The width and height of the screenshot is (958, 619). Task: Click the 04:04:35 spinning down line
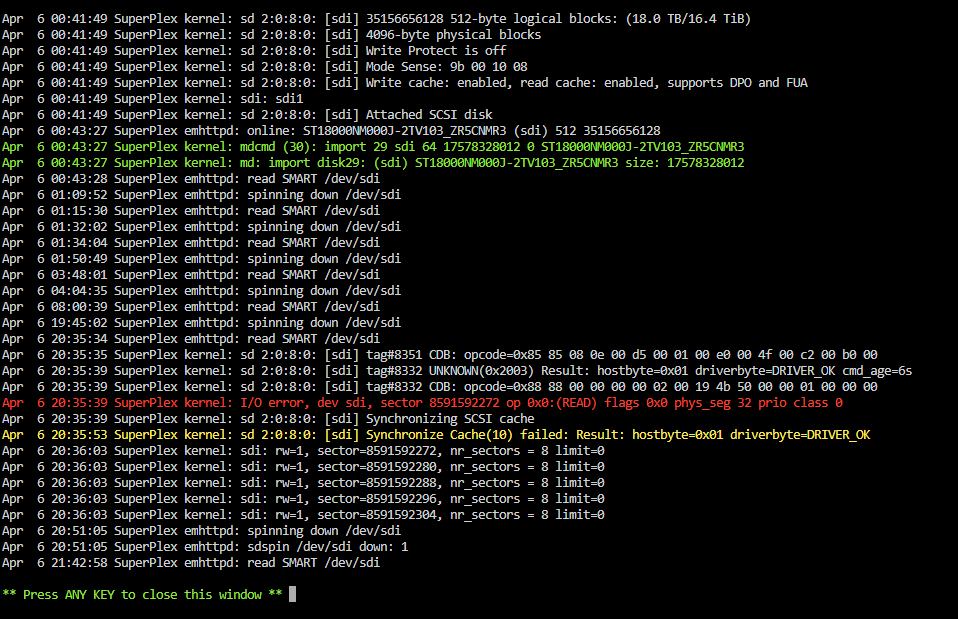click(202, 290)
